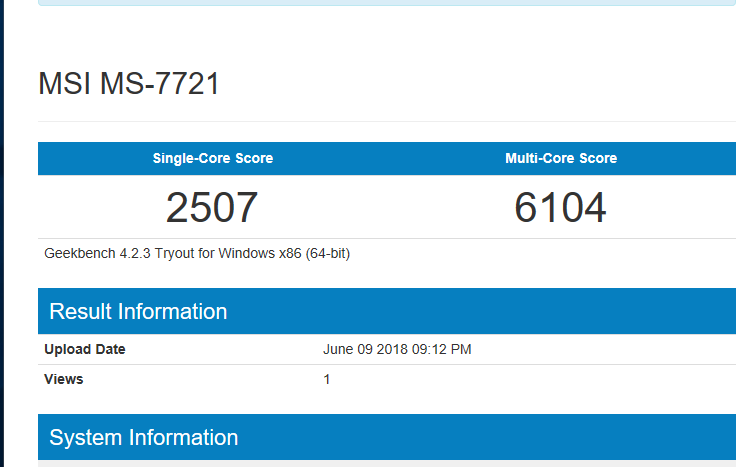Select the Views count of 1

(327, 379)
